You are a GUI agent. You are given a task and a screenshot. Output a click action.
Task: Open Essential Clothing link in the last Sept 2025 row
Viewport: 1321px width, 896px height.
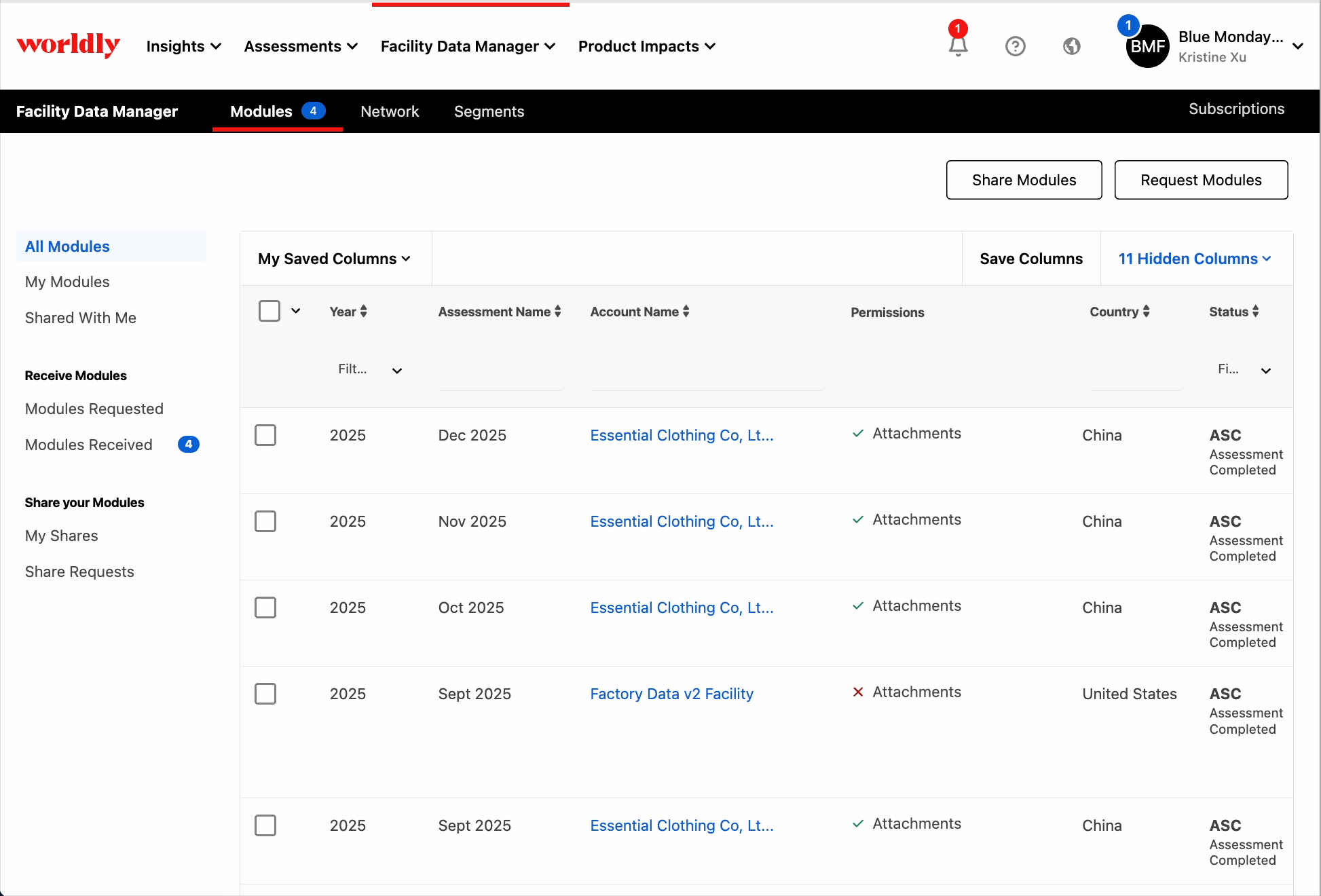[x=682, y=825]
